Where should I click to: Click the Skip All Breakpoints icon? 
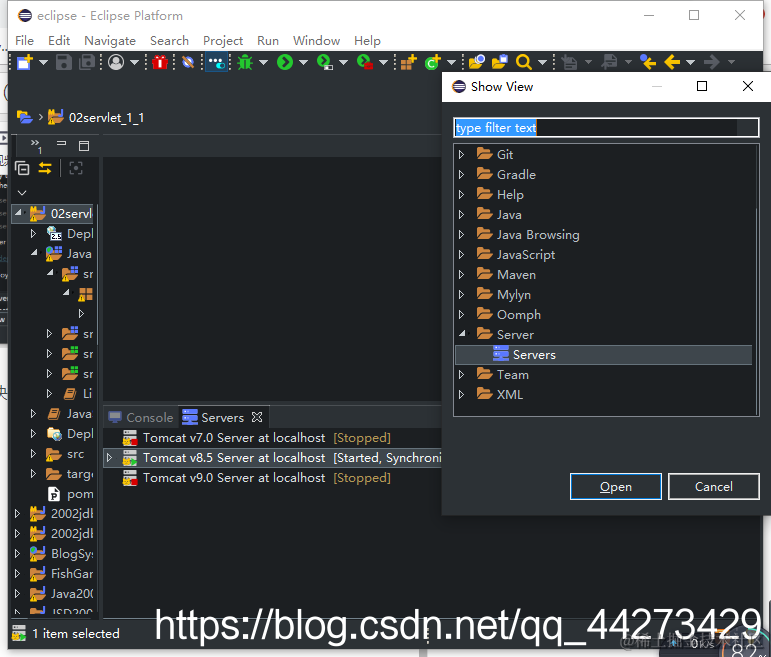(x=188, y=62)
